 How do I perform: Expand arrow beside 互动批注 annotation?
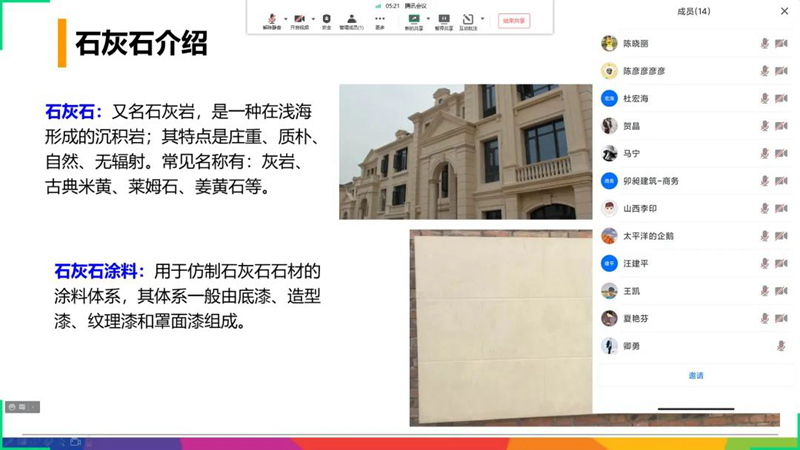pos(482,19)
